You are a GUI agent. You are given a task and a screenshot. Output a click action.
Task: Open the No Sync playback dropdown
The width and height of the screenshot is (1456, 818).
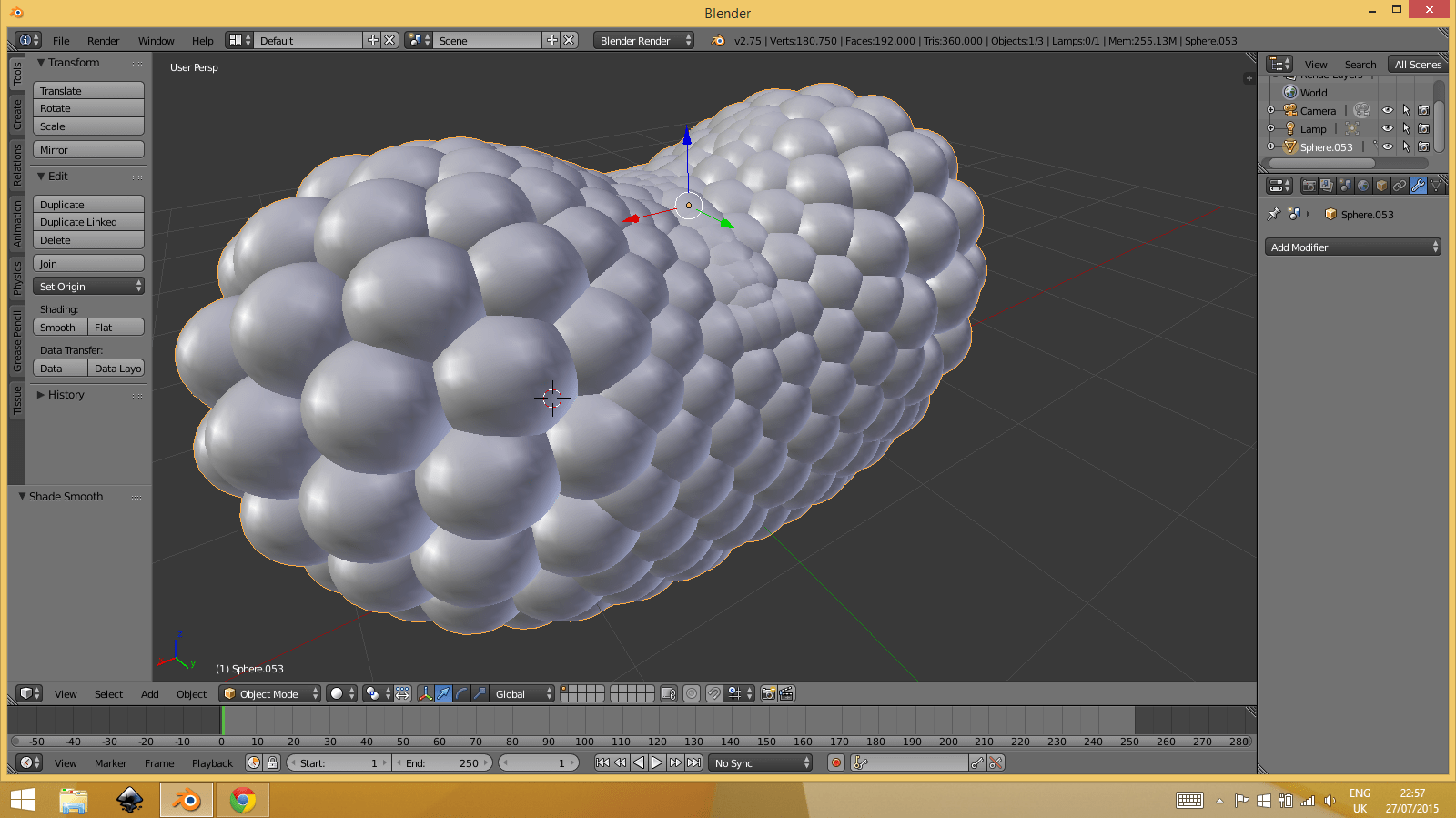click(x=761, y=762)
